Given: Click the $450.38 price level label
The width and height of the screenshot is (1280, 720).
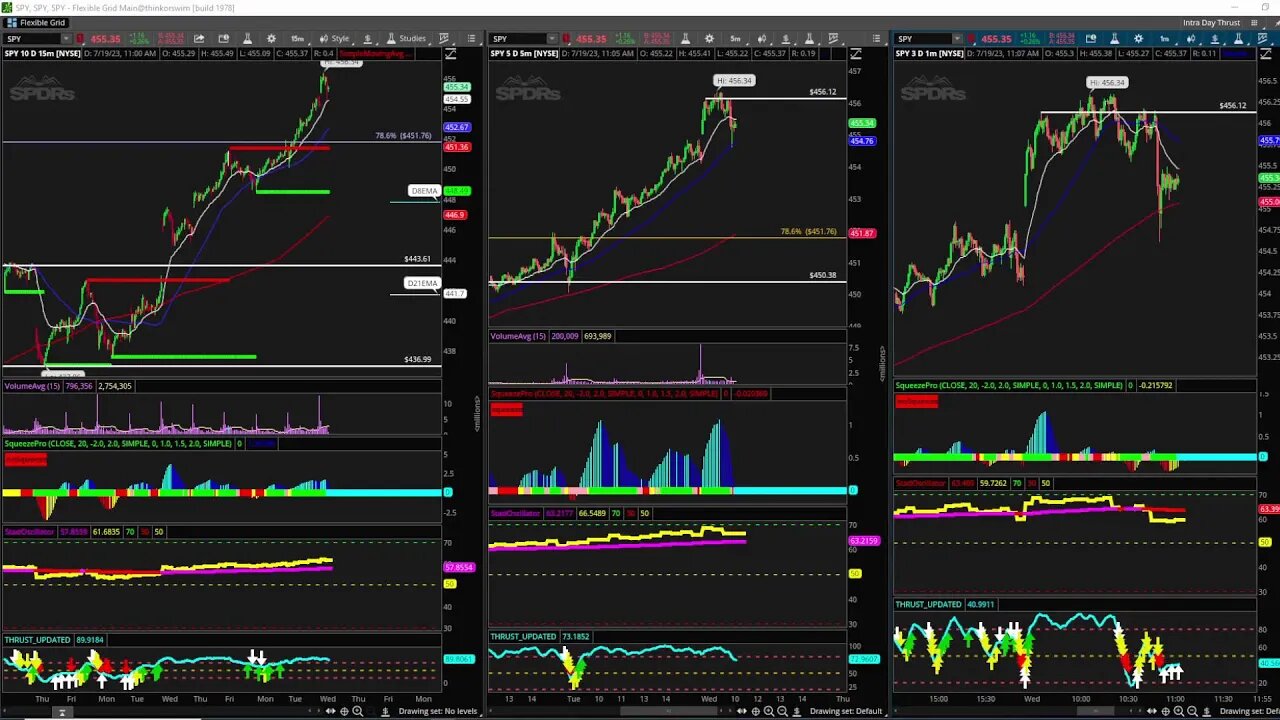Looking at the screenshot, I should click(x=822, y=275).
